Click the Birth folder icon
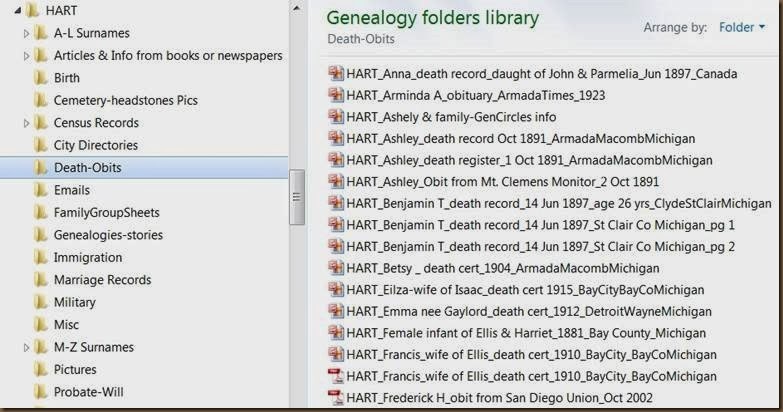 coord(41,78)
